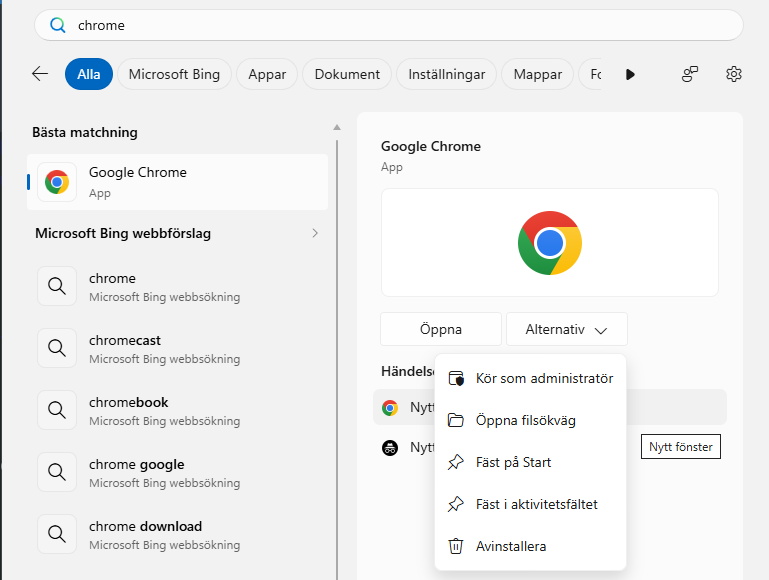Click the incognito icon action
The width and height of the screenshot is (769, 580).
coord(390,448)
